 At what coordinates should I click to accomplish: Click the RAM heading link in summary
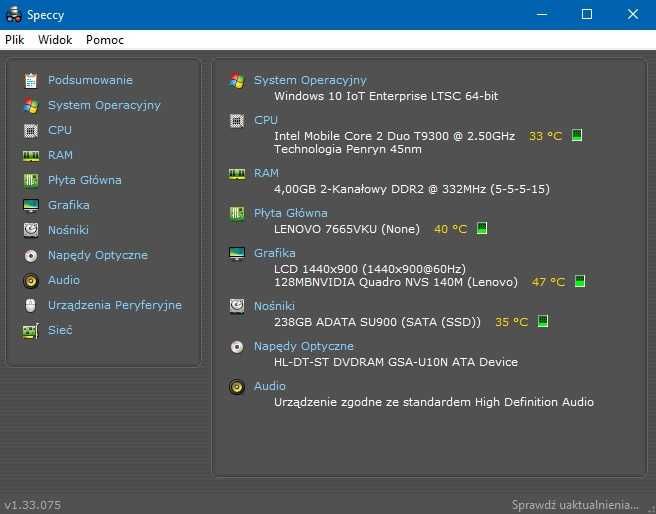click(266, 173)
